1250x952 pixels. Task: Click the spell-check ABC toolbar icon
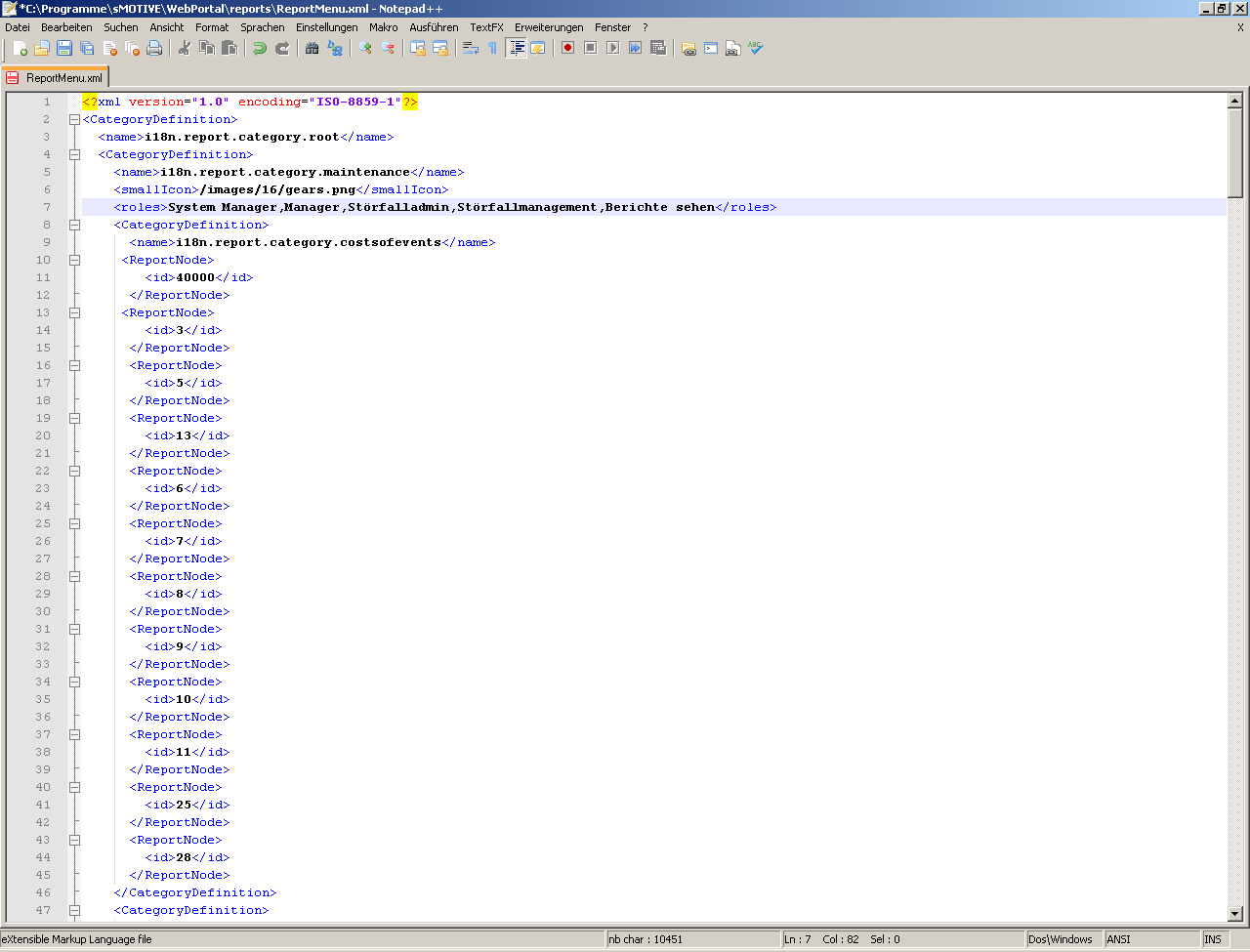click(x=755, y=48)
